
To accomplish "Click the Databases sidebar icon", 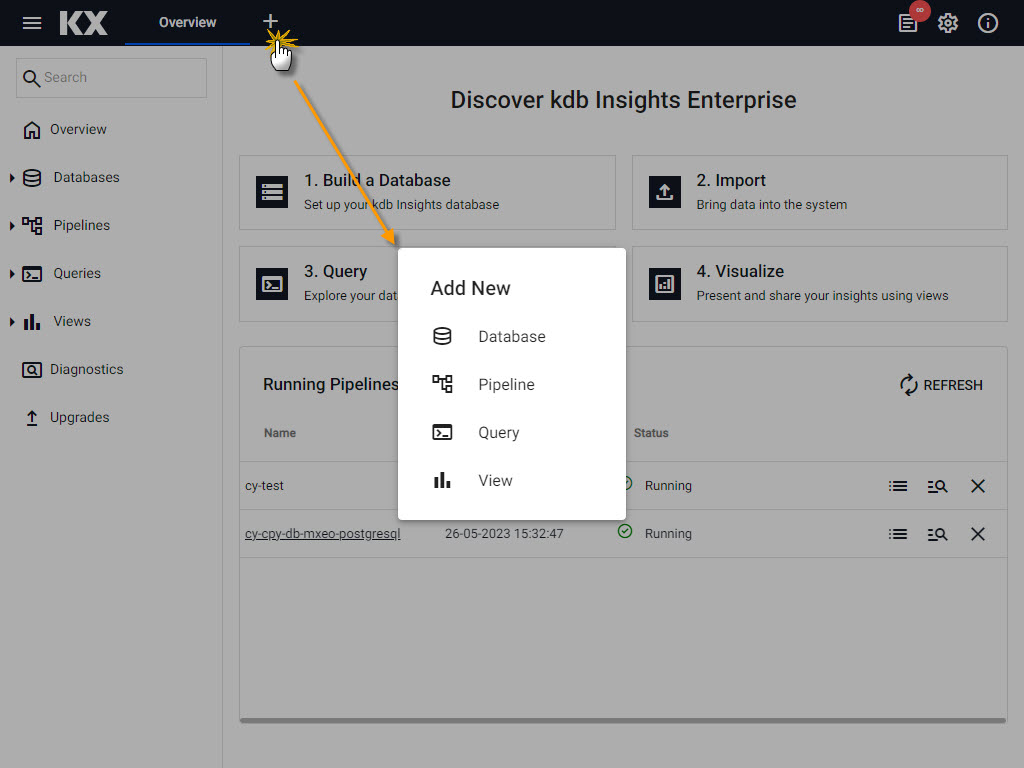I will click(32, 178).
